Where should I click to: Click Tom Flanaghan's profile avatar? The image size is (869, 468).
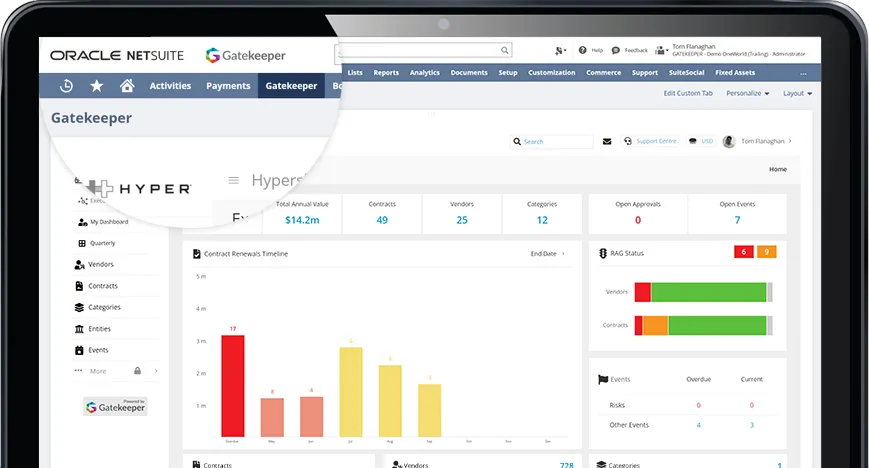pos(729,141)
